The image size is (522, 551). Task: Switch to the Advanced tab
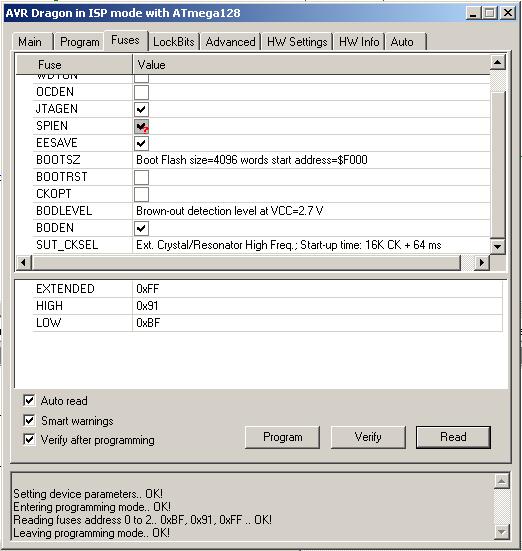click(231, 42)
